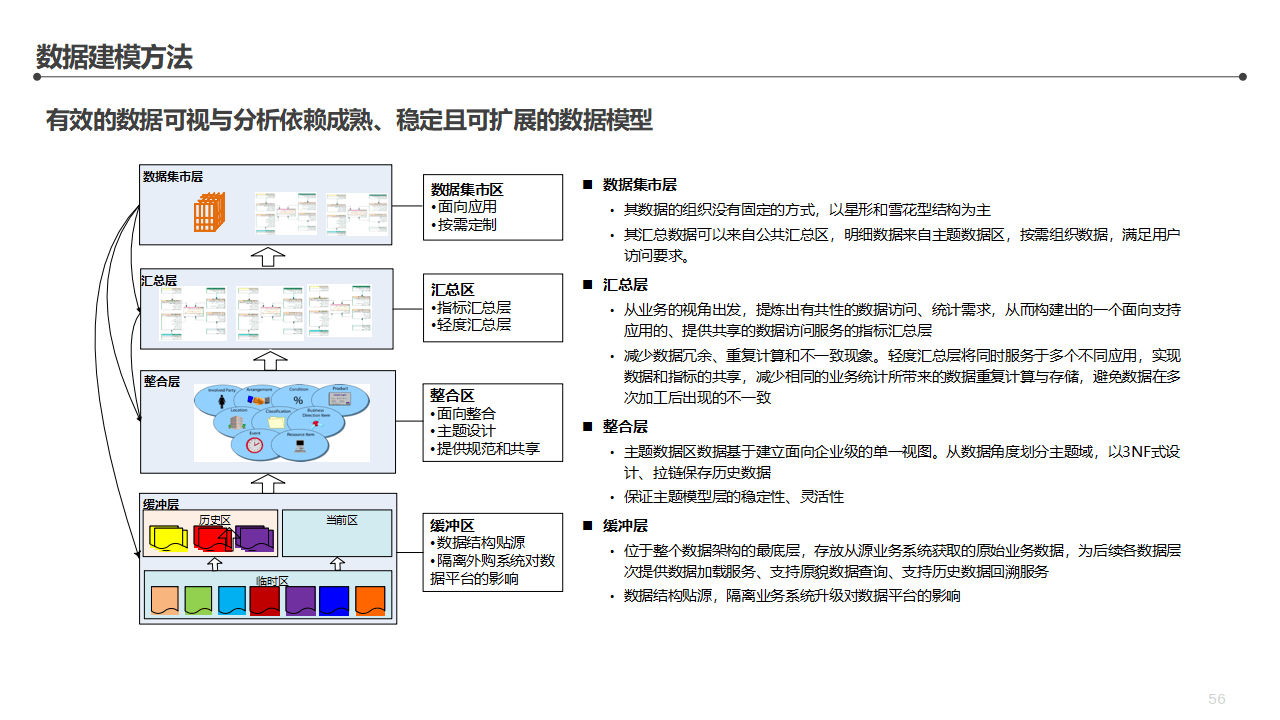Click the subtitle starting with 有效的数据可视

(x=349, y=120)
